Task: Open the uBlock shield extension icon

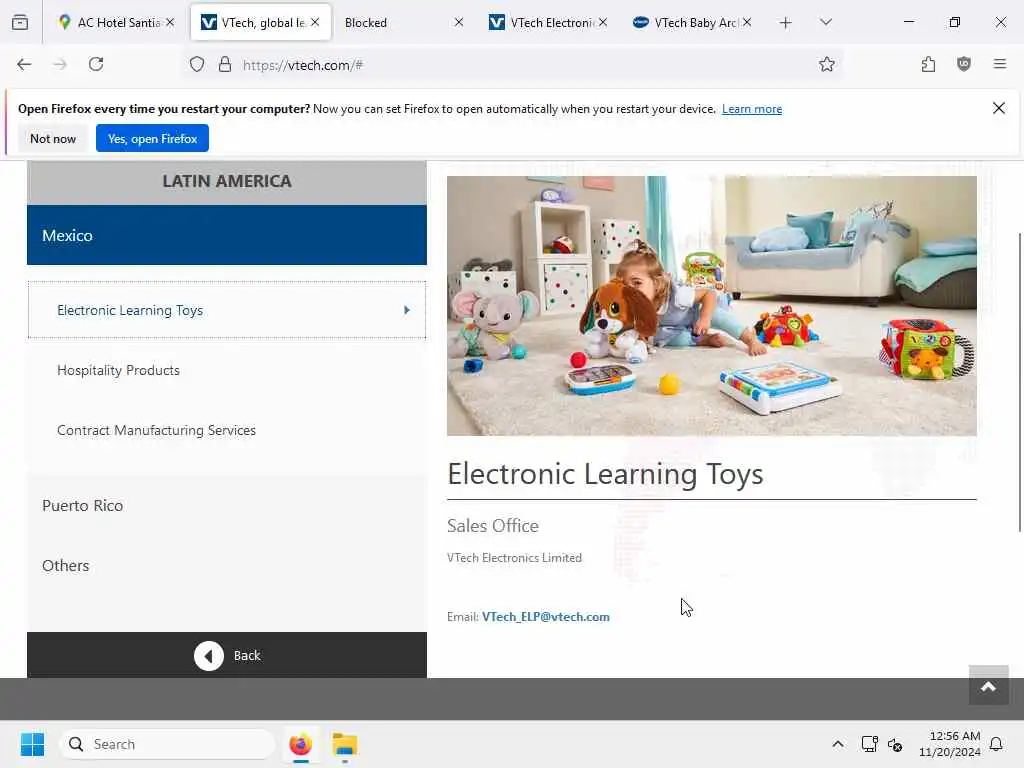Action: tap(964, 64)
